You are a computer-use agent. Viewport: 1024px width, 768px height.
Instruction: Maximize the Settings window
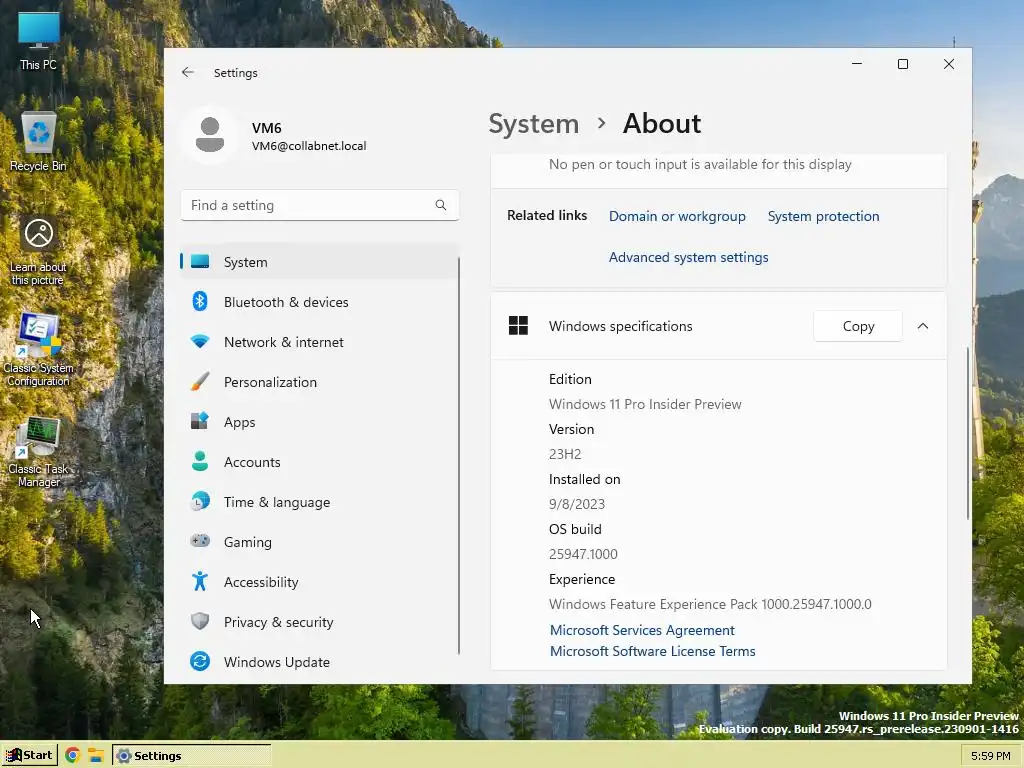point(903,64)
